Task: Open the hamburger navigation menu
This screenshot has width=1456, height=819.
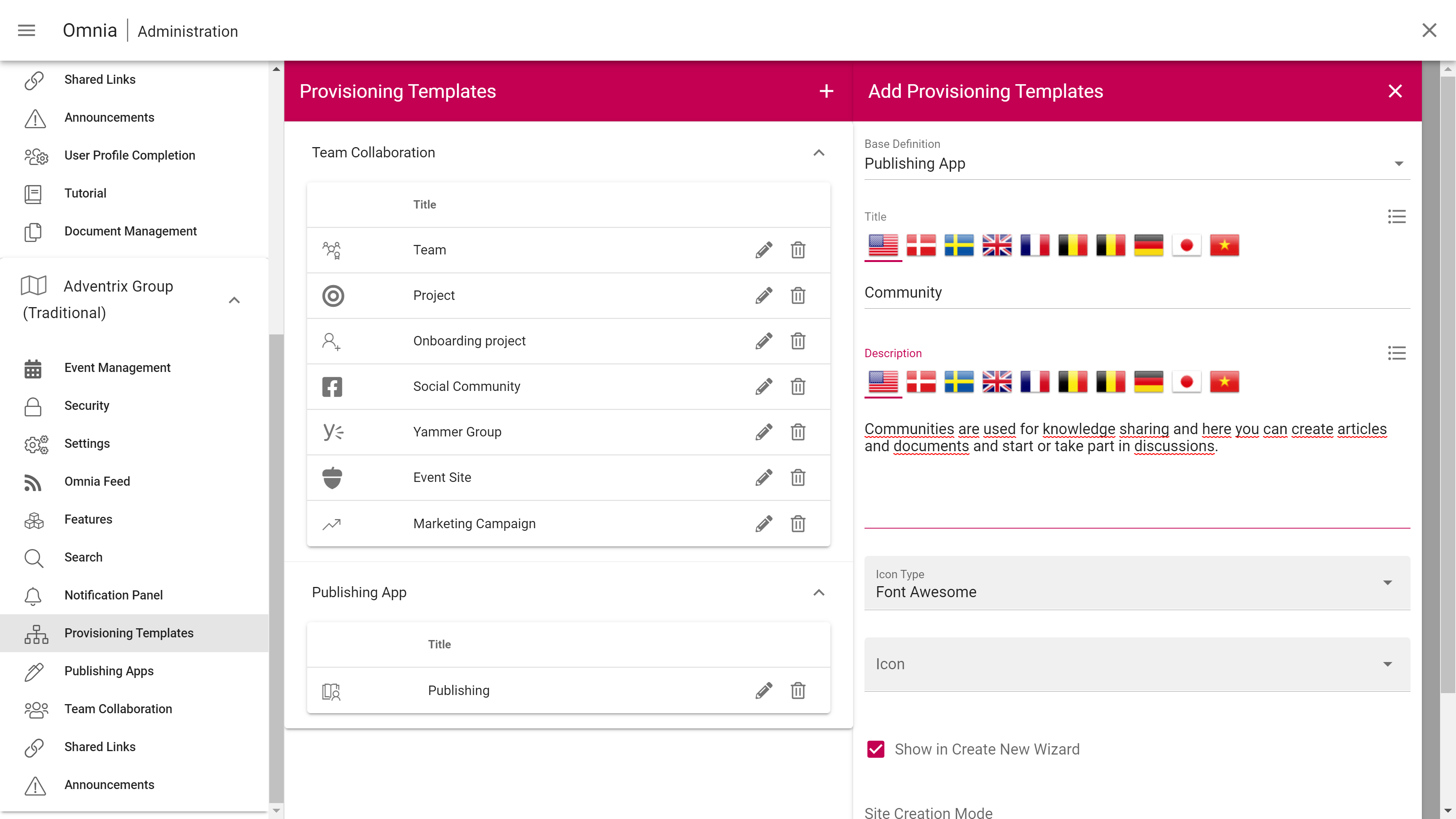Action: tap(27, 30)
